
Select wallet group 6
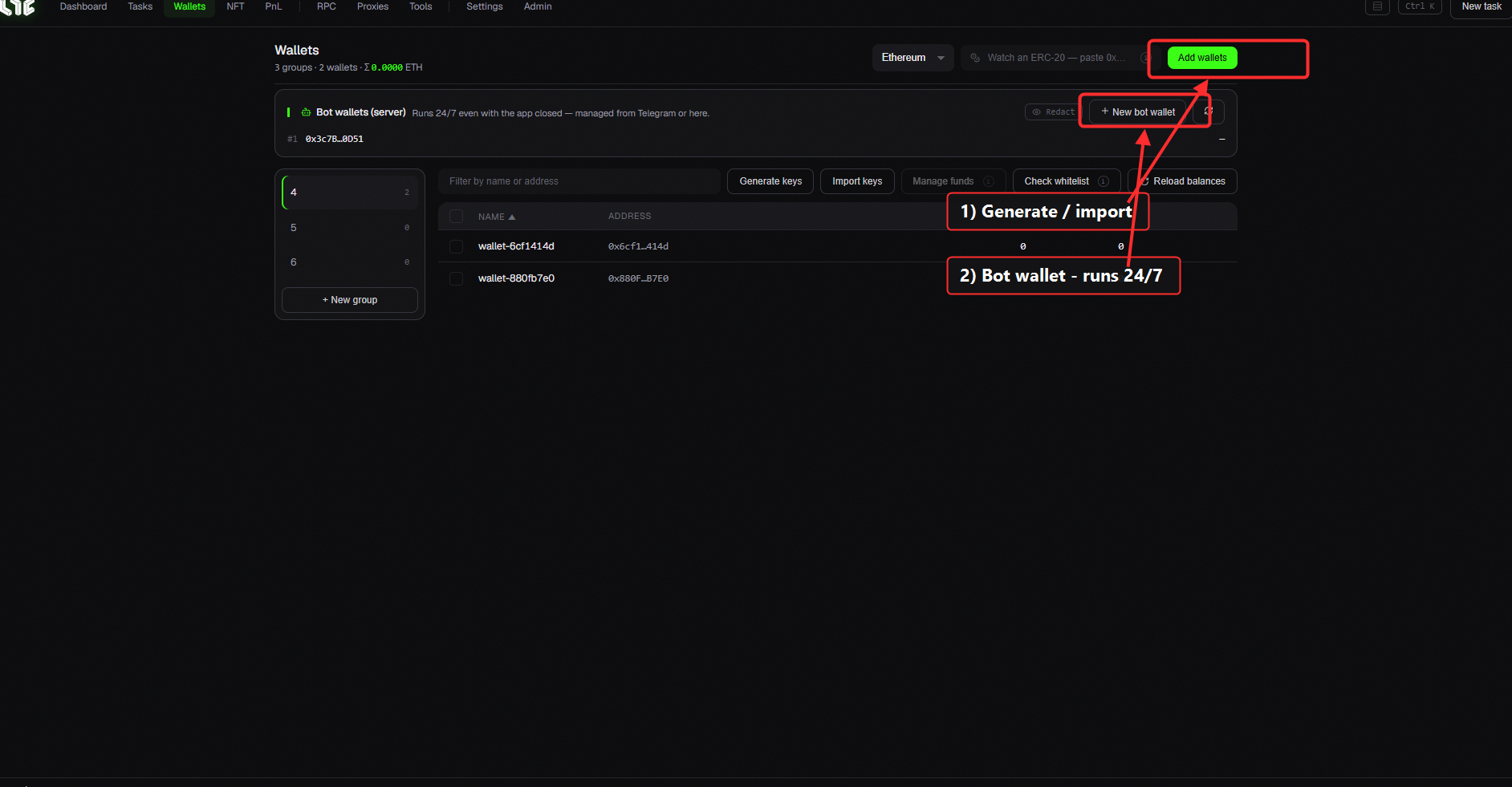pyautogui.click(x=350, y=262)
